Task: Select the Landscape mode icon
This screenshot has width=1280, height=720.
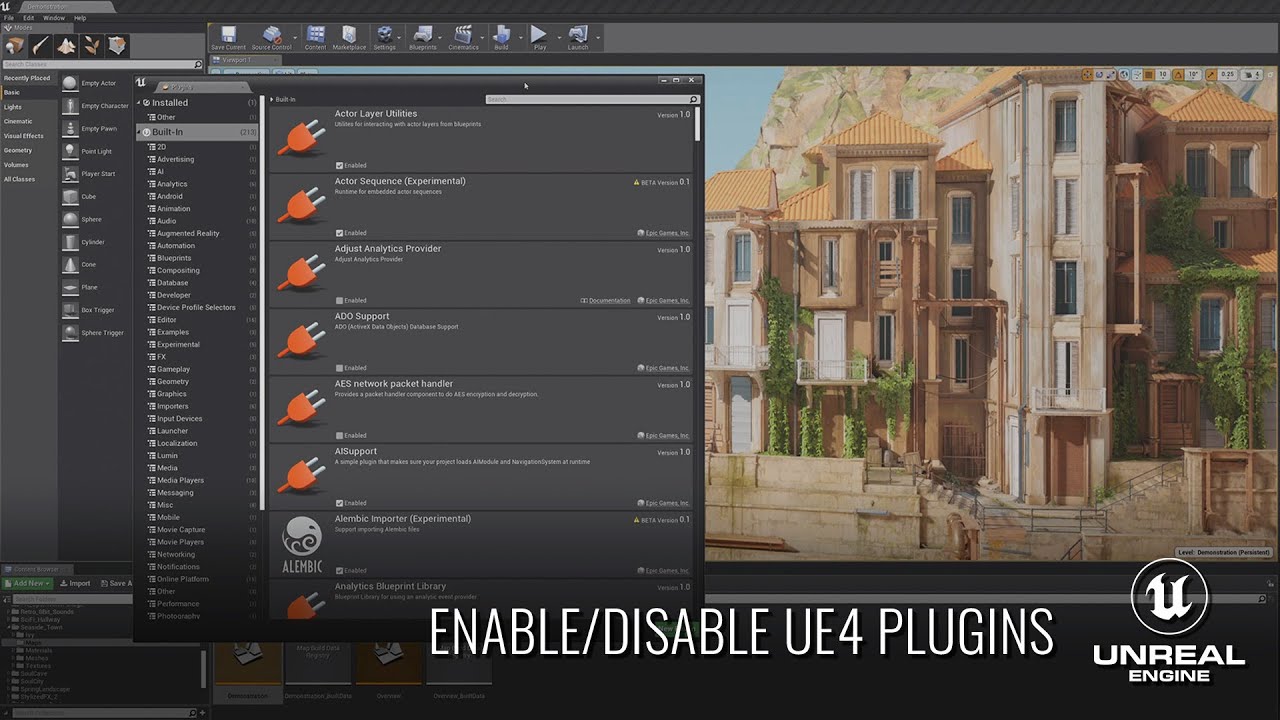Action: pyautogui.click(x=67, y=46)
